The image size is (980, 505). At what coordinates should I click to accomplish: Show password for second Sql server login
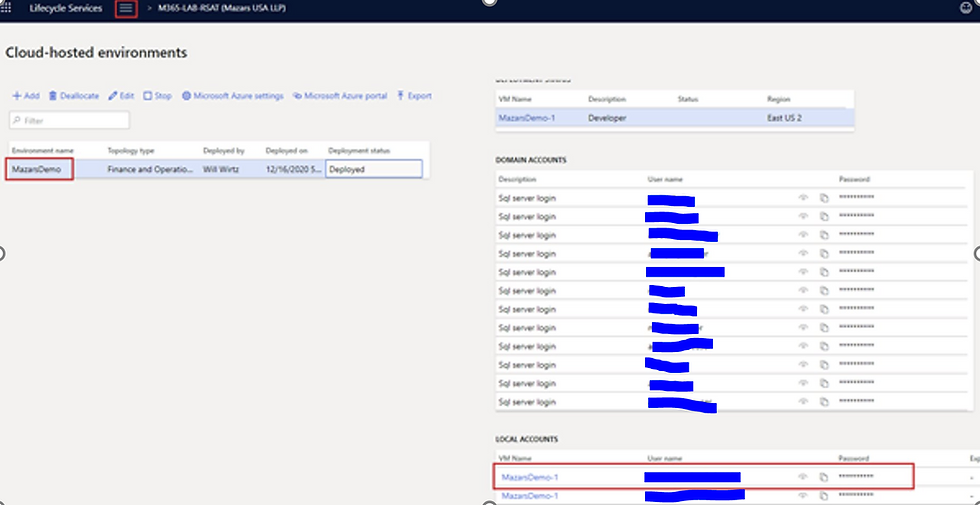803,216
